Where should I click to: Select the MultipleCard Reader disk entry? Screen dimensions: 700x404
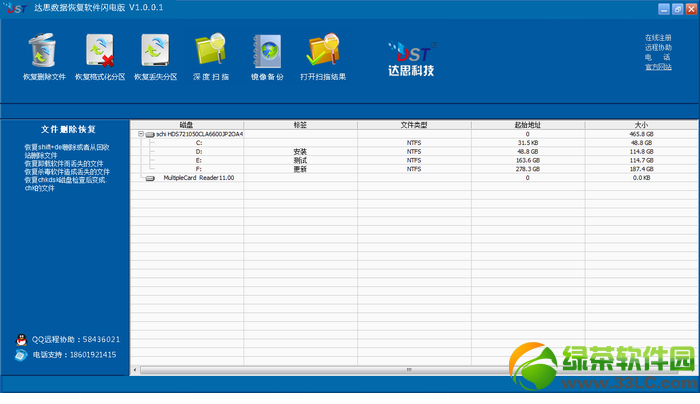pos(198,178)
